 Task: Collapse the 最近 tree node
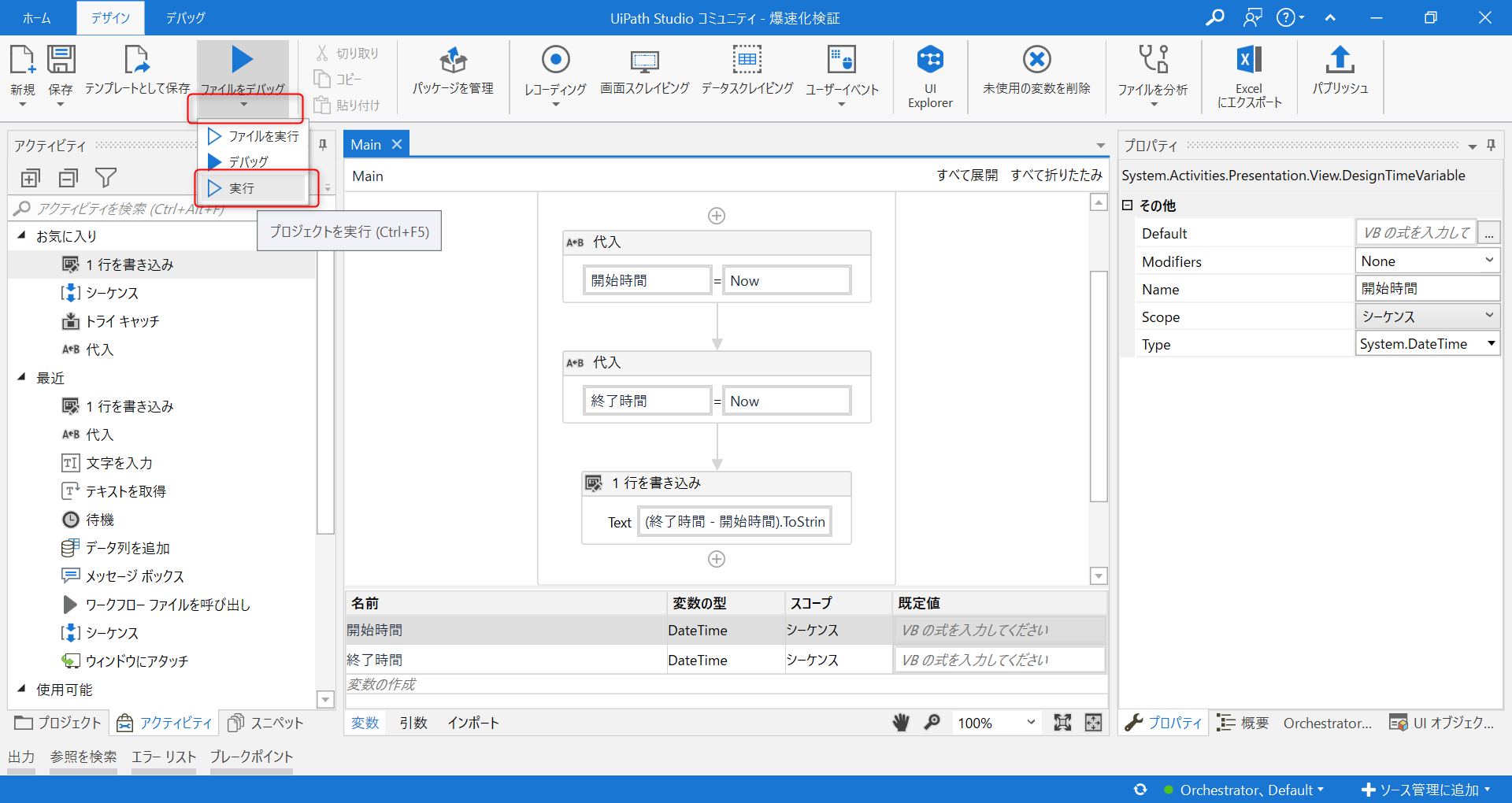(21, 377)
